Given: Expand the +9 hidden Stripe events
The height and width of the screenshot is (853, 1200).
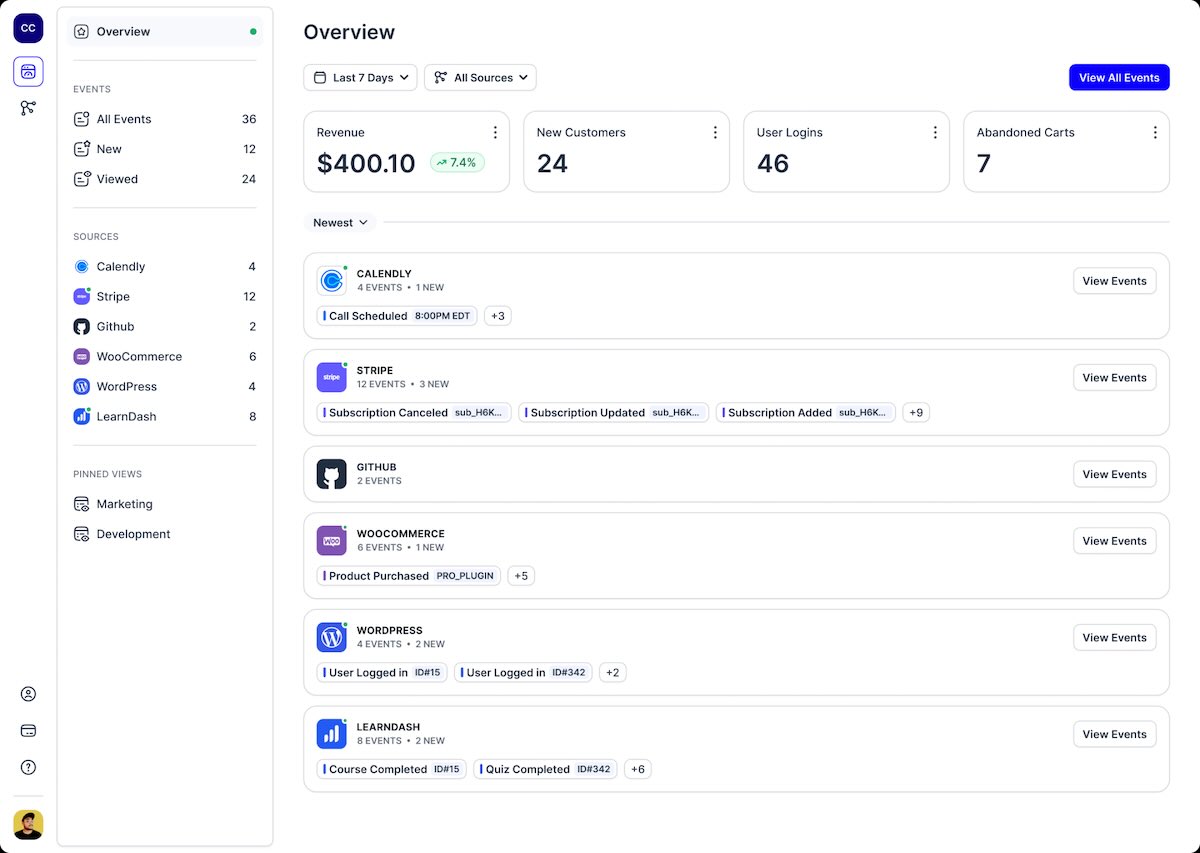Looking at the screenshot, I should pyautogui.click(x=915, y=412).
